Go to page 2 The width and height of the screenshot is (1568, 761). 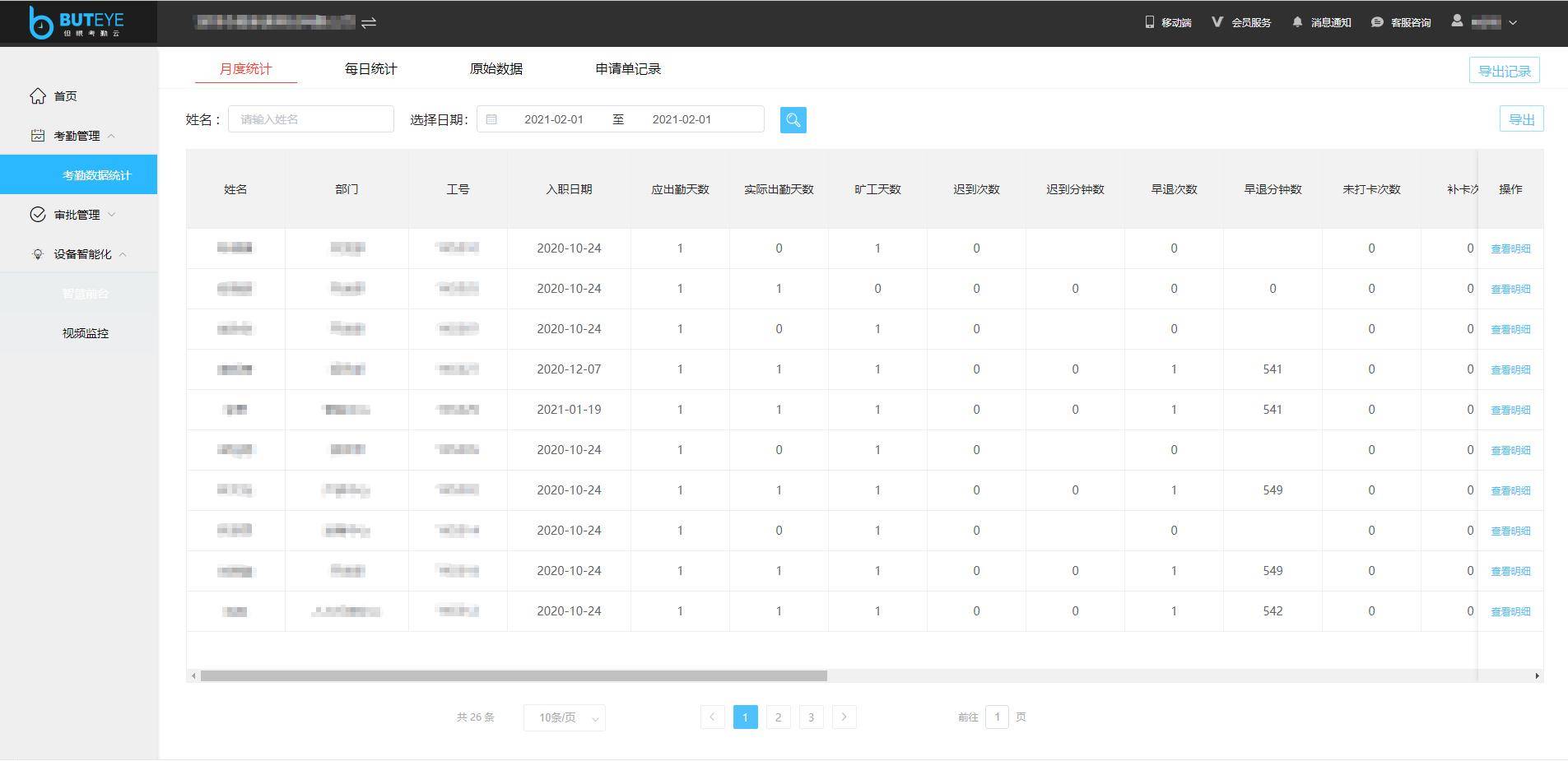coord(779,717)
